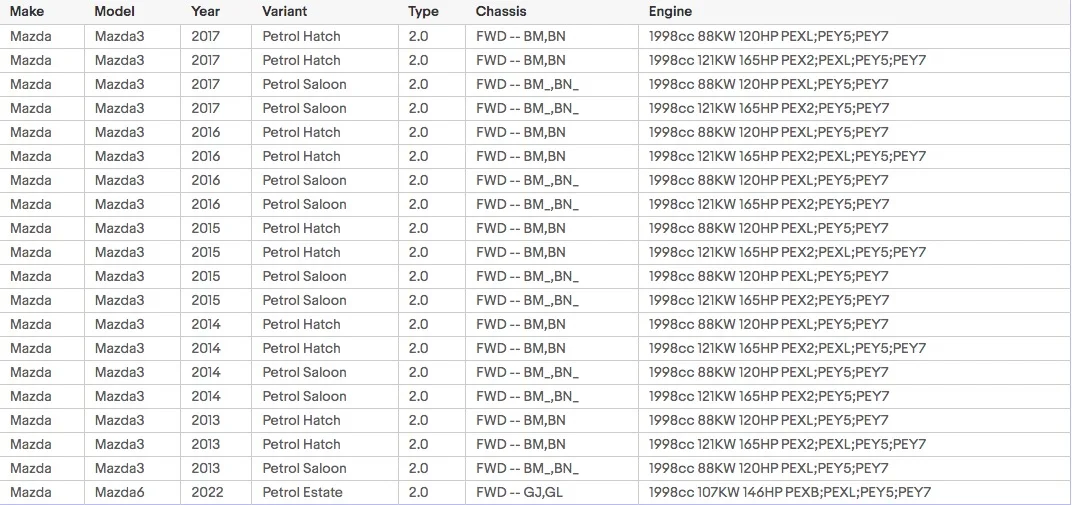Select engine cell of 2013 Petrol Hatch 165HP row
This screenshot has width=1072, height=505.
pyautogui.click(x=855, y=444)
